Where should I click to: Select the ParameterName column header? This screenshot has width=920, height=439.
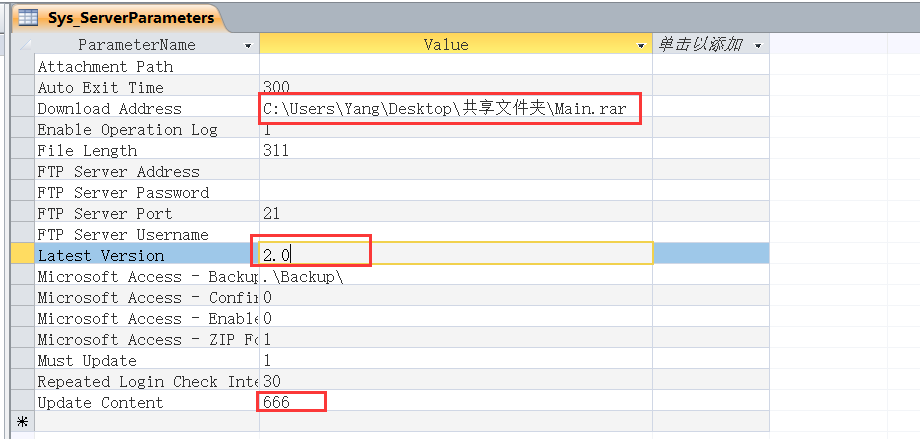[x=147, y=45]
